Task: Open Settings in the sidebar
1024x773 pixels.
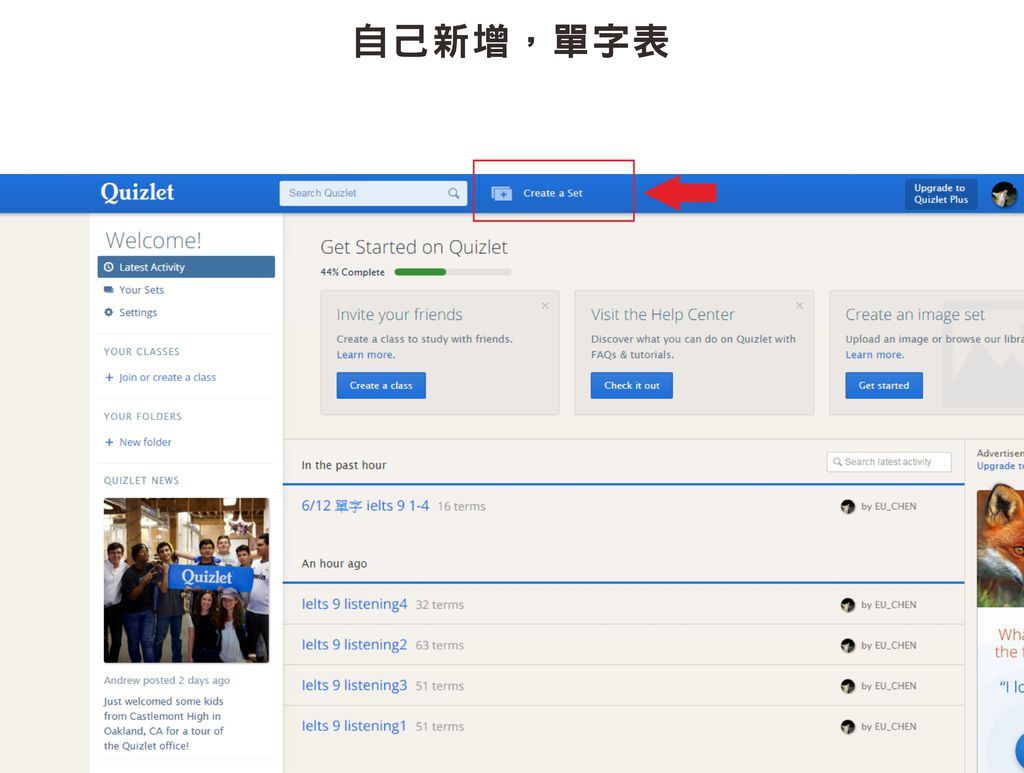Action: 138,312
